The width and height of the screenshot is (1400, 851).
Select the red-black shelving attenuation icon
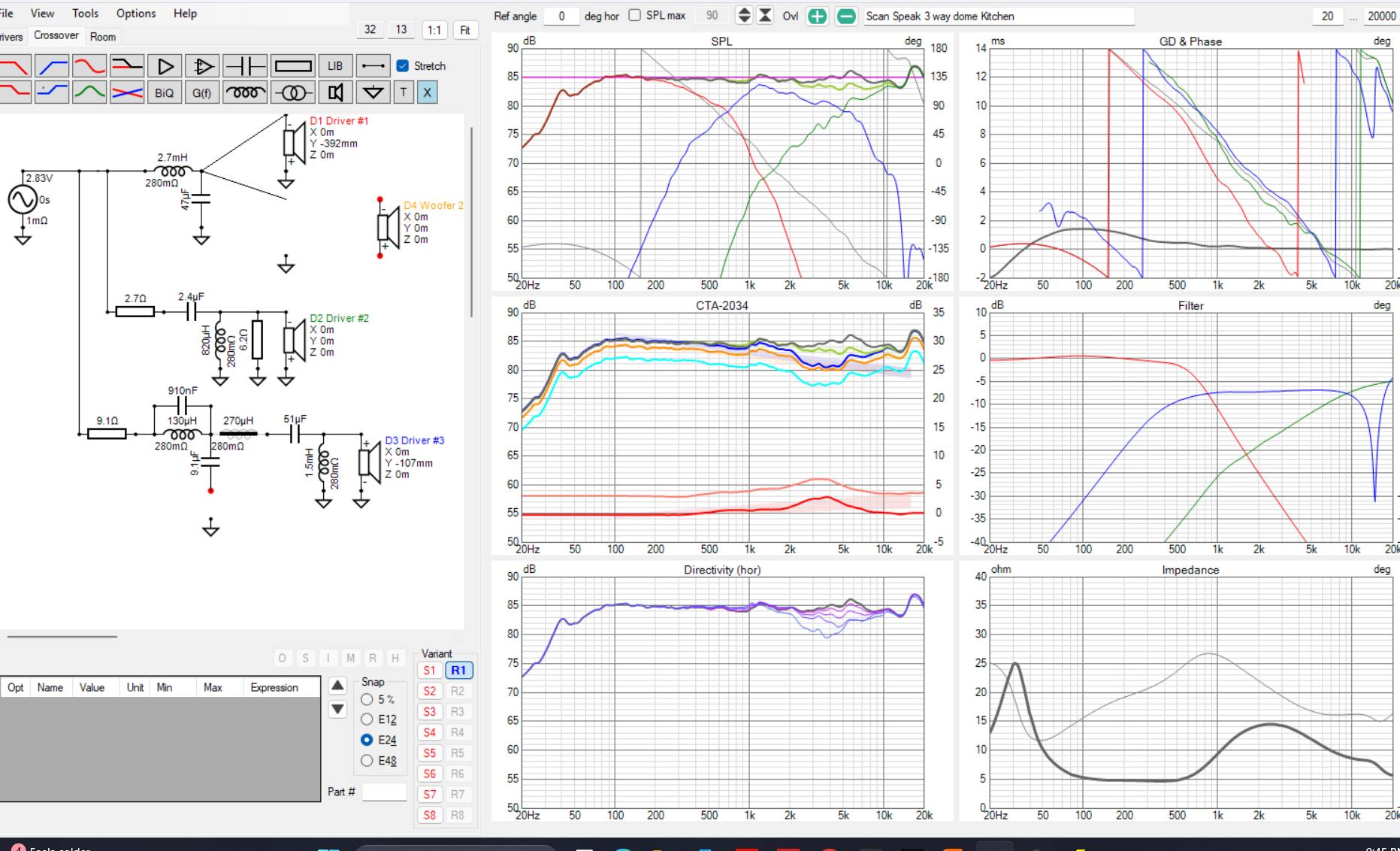(x=127, y=66)
